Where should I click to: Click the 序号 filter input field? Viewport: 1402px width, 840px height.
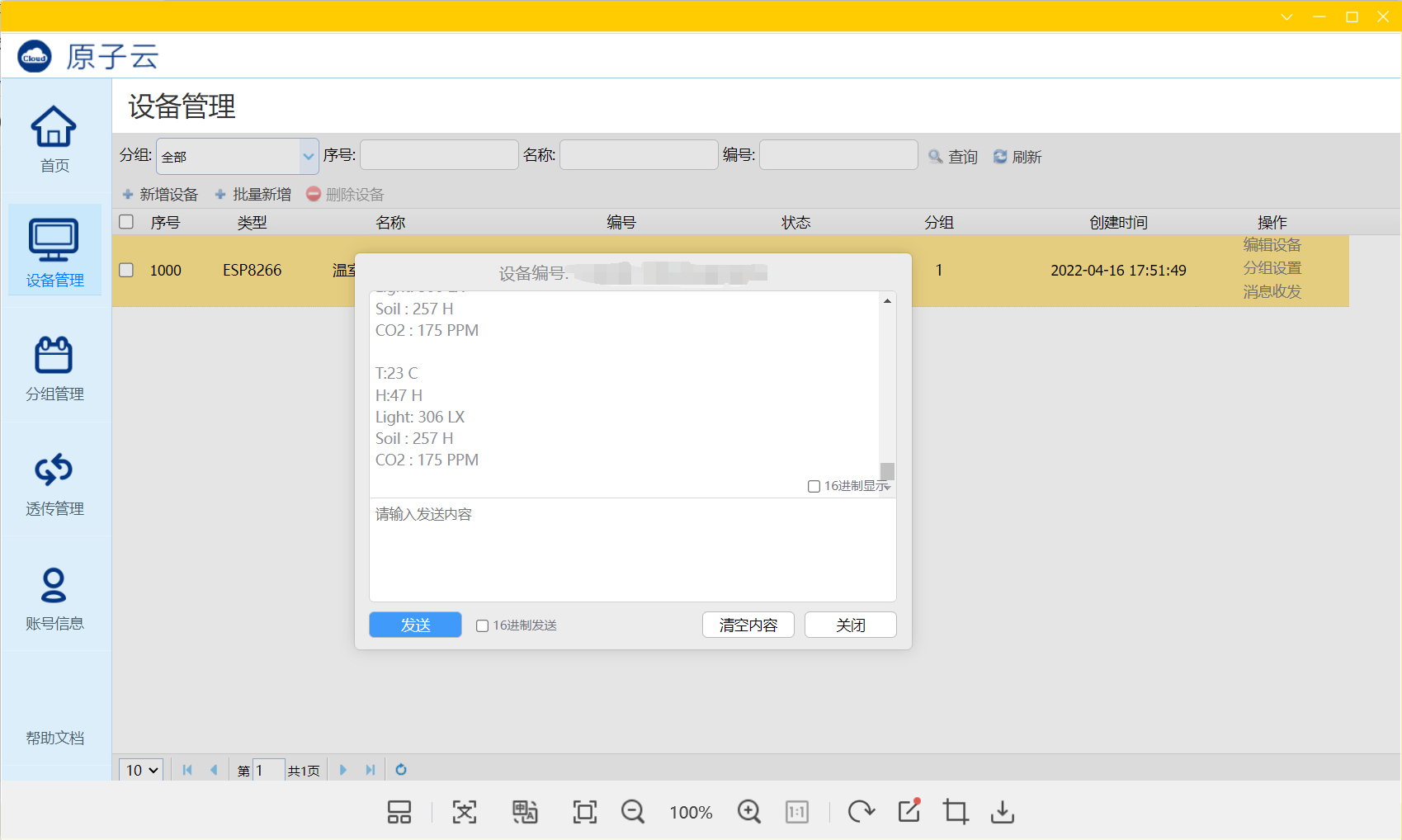439,154
